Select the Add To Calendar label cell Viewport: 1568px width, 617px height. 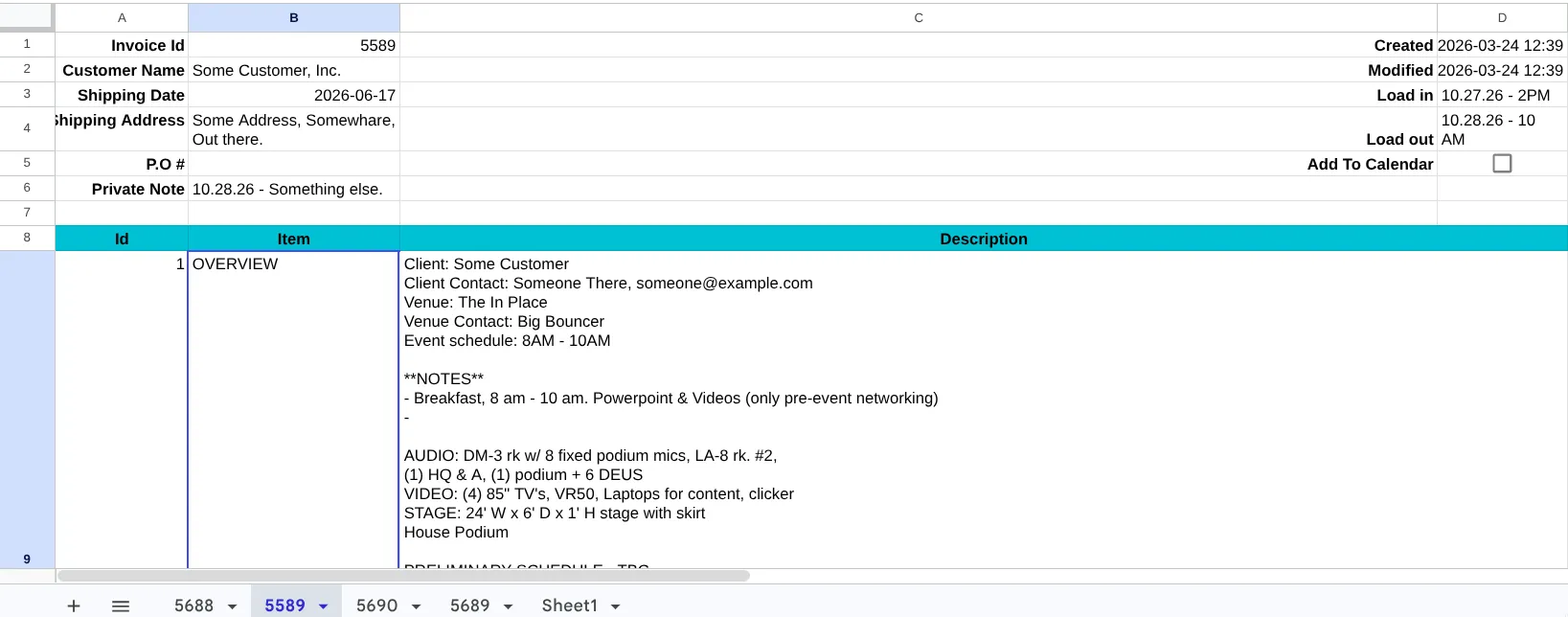pos(919,164)
